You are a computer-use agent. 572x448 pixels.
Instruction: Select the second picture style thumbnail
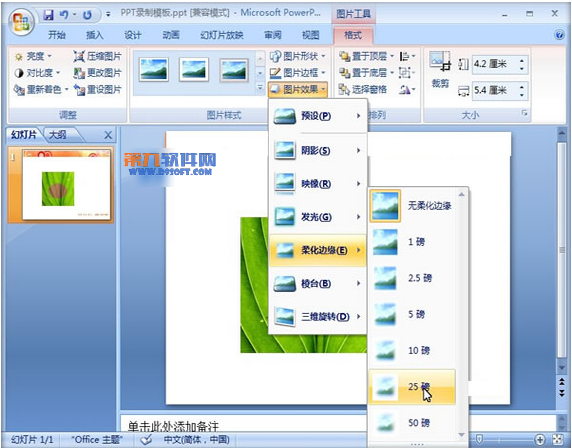194,69
